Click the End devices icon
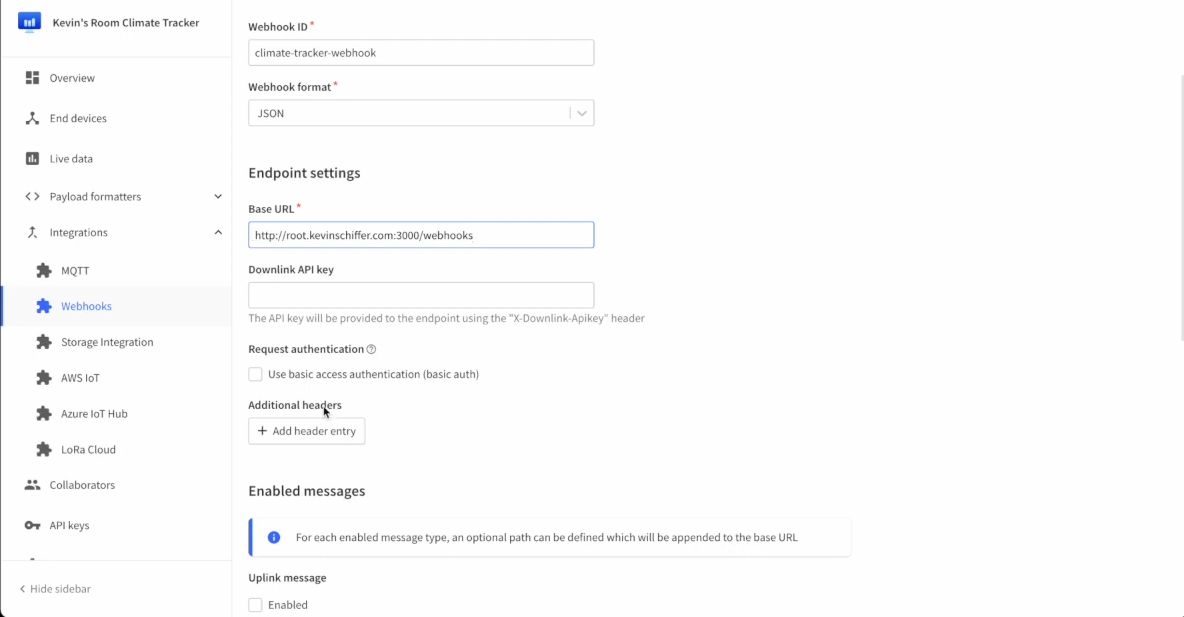The width and height of the screenshot is (1184, 617). [x=32, y=118]
